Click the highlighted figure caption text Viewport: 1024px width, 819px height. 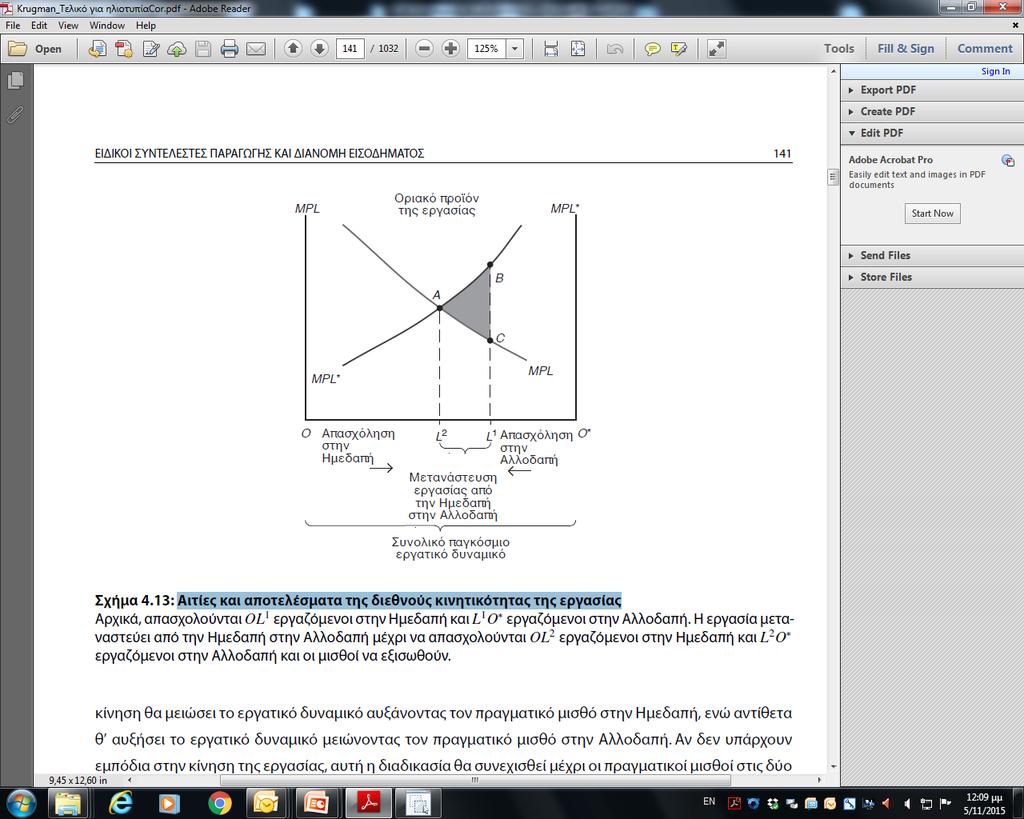[399, 600]
